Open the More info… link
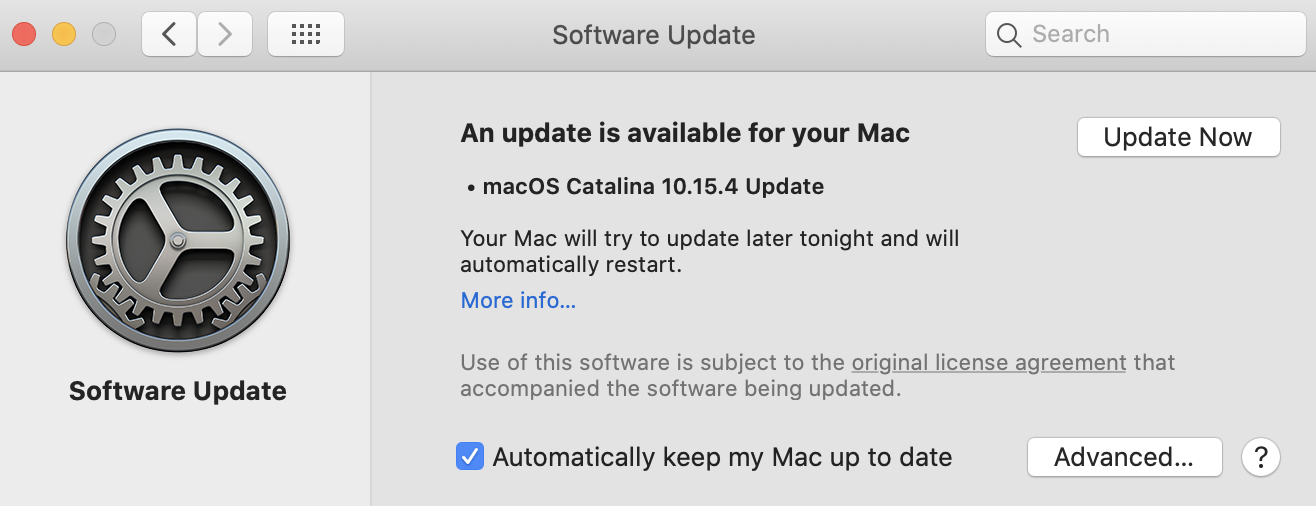The width and height of the screenshot is (1316, 506). (518, 300)
